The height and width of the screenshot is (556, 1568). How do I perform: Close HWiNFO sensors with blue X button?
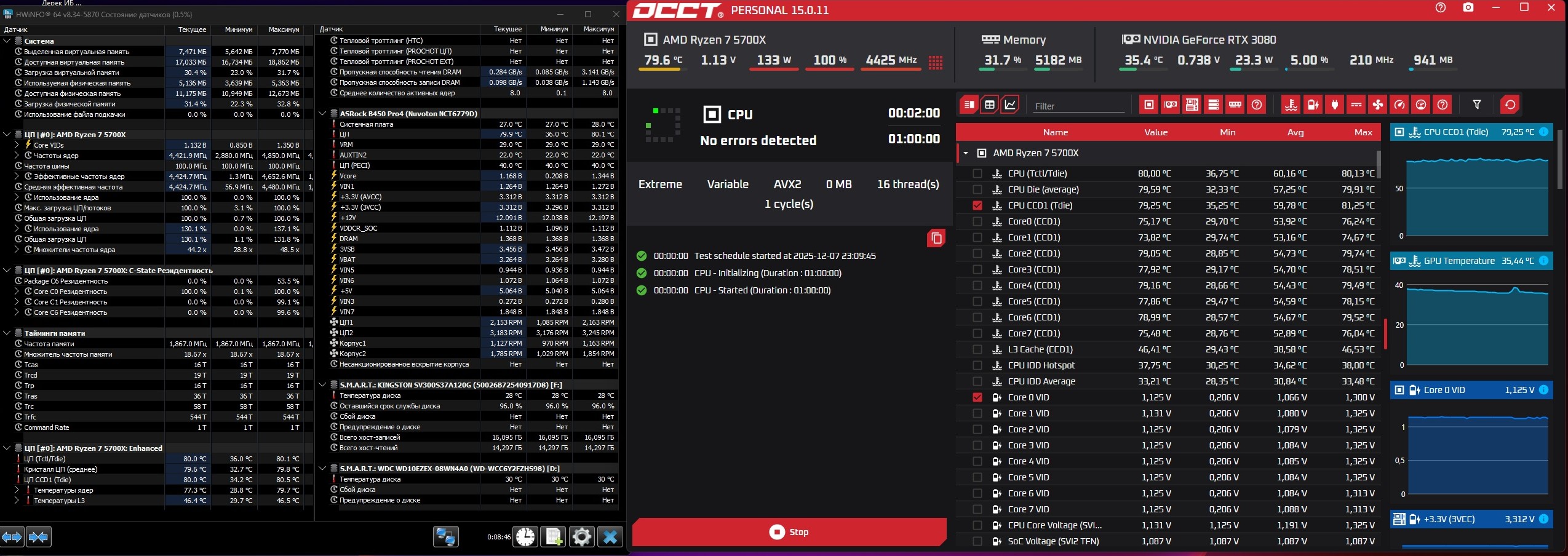coord(610,537)
